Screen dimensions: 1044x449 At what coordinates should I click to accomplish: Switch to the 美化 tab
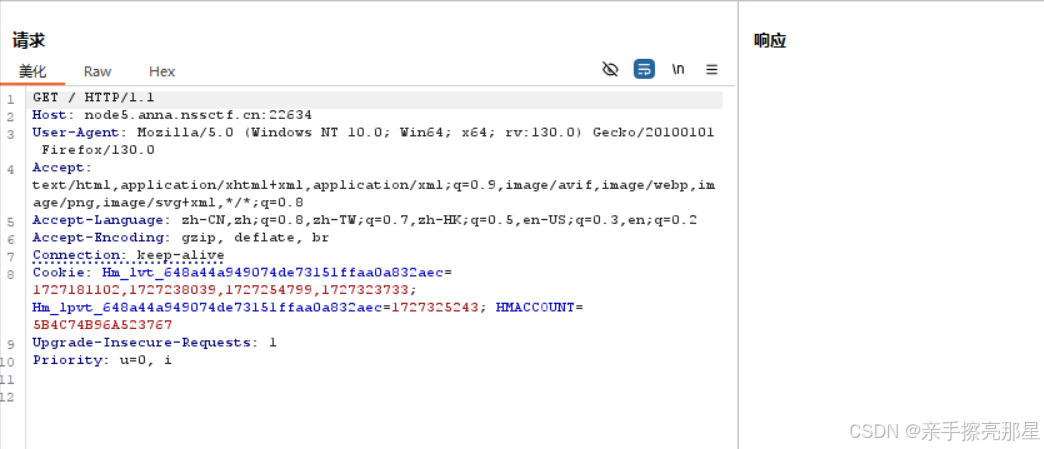point(32,71)
